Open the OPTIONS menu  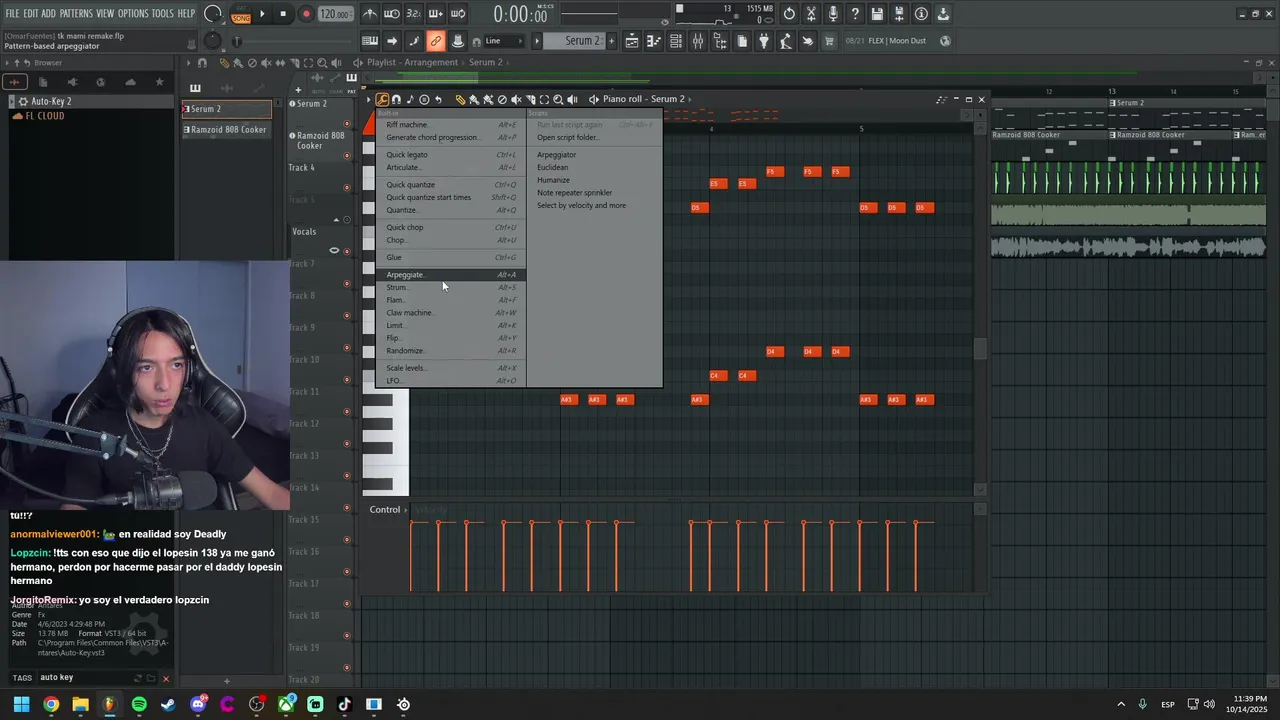(x=133, y=14)
